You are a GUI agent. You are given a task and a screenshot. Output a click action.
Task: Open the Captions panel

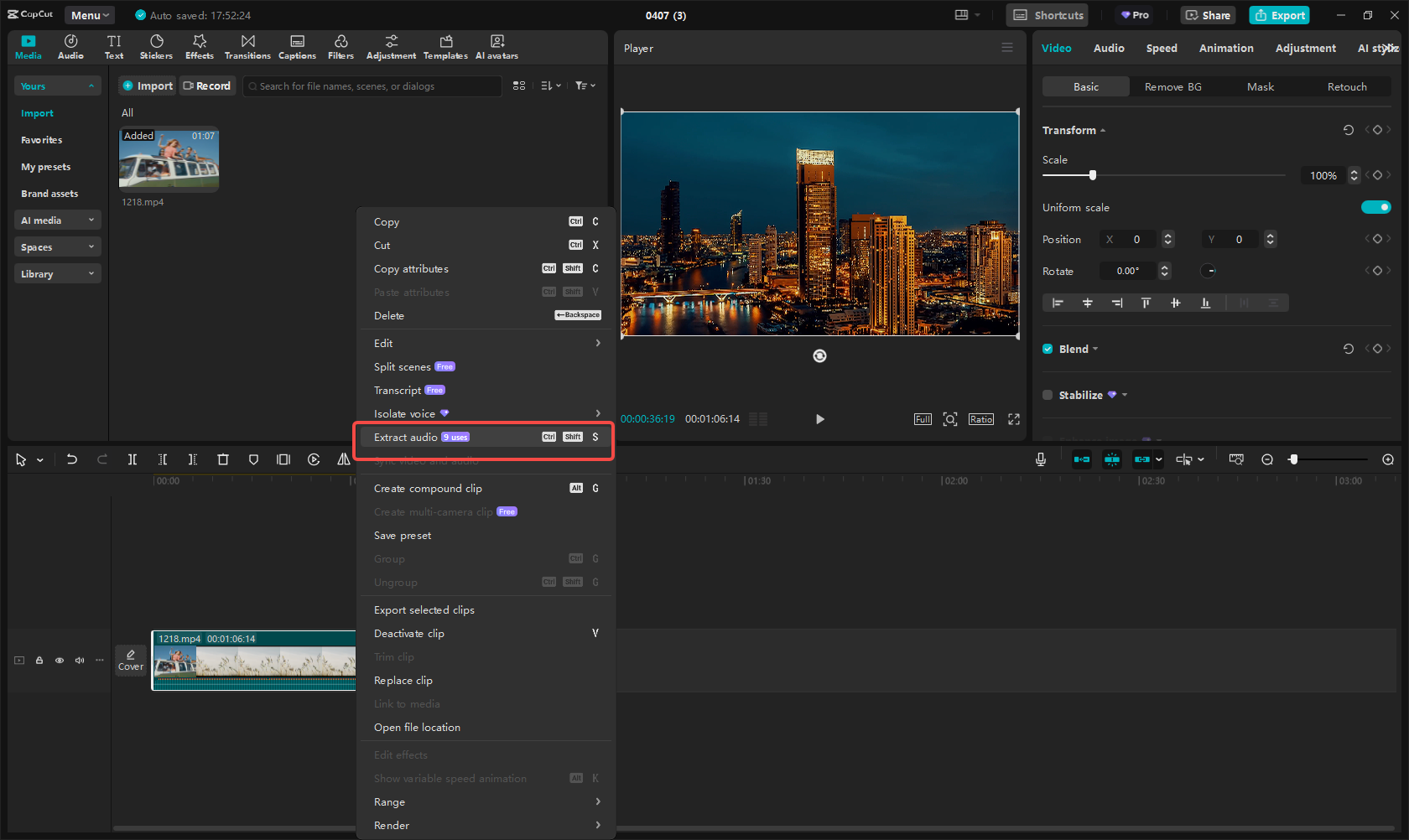[297, 47]
